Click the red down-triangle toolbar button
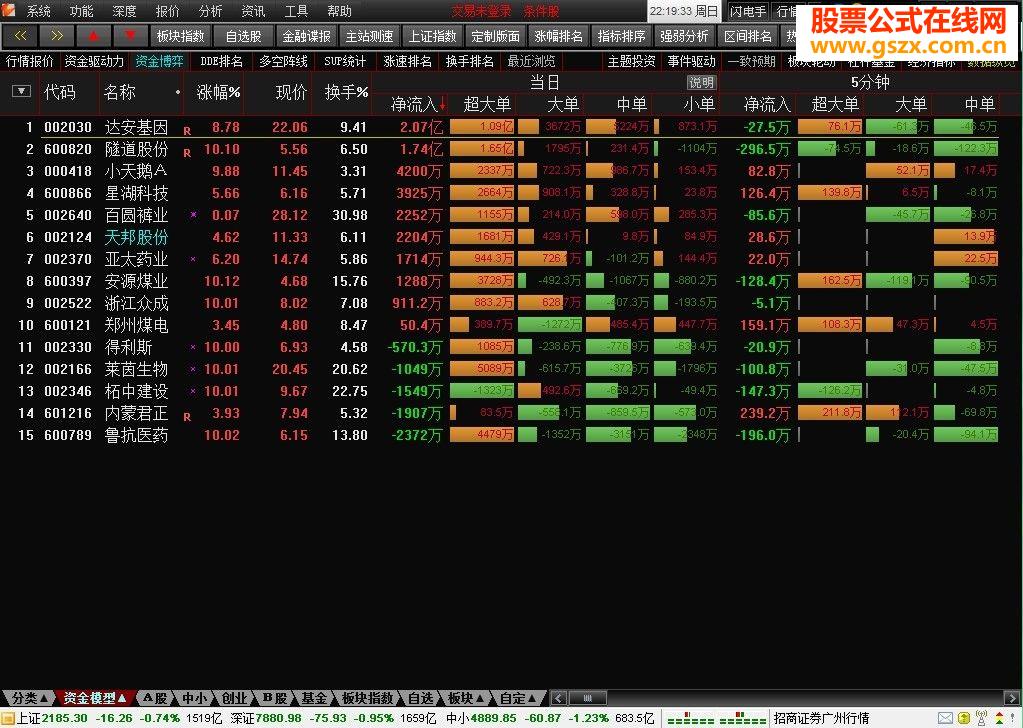 130,36
